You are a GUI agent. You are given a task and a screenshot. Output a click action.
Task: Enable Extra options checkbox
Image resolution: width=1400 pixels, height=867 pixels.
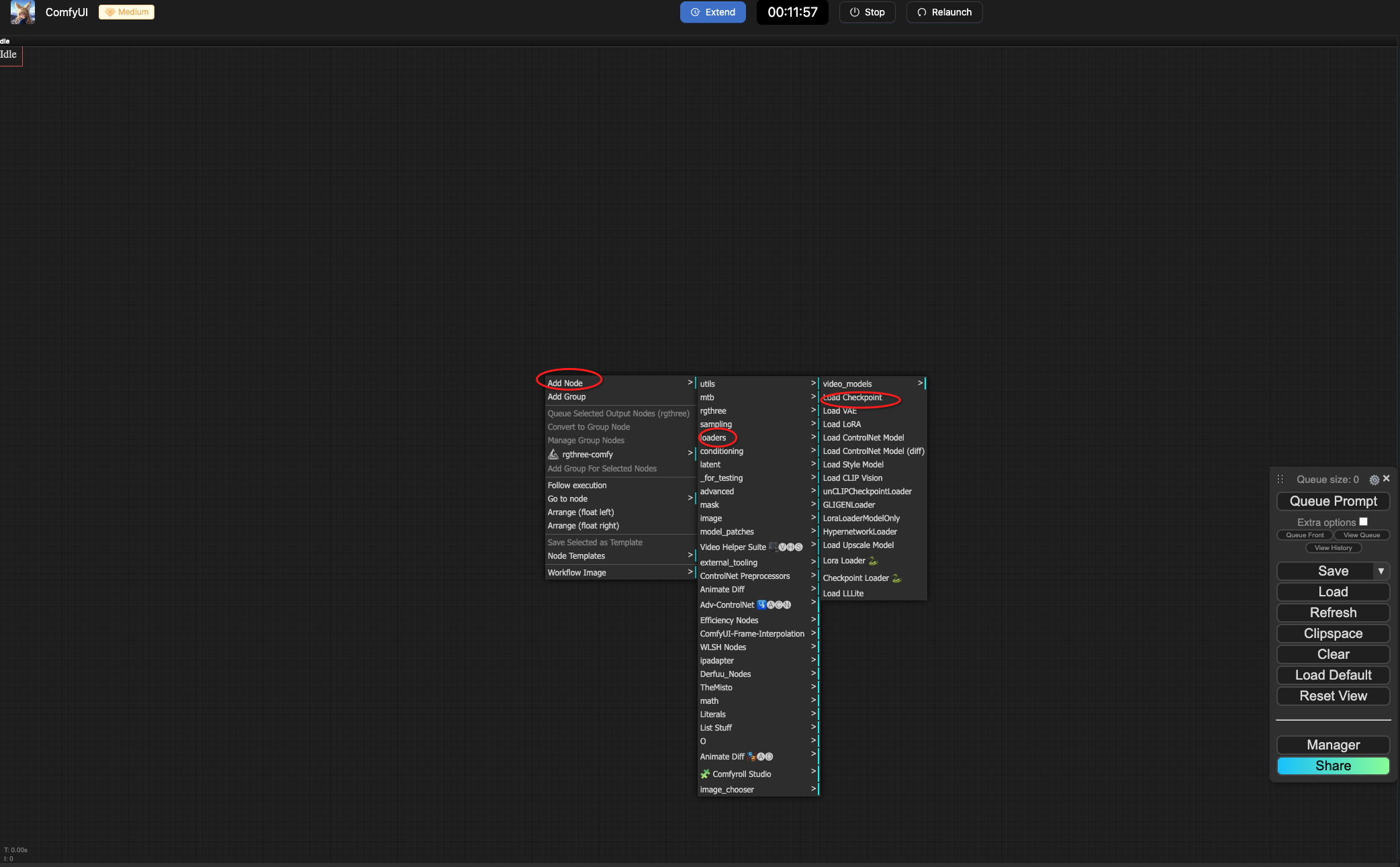(1363, 522)
